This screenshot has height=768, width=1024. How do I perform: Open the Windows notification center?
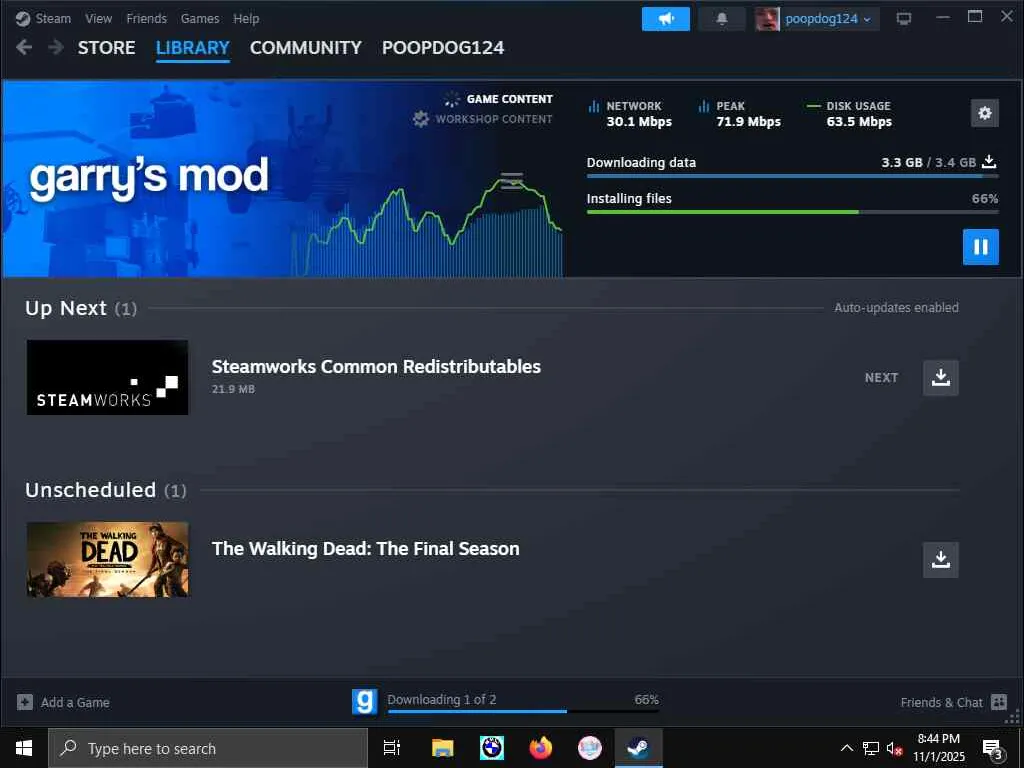point(993,749)
